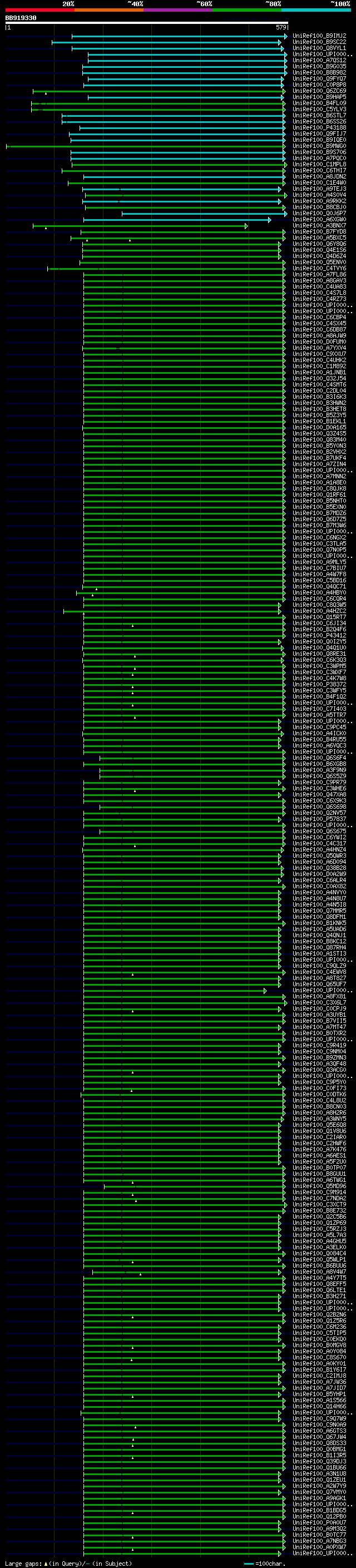This screenshot has height=1568, width=356.
Task: Select hit UniRef100_B4FL09
Action: [319, 103]
